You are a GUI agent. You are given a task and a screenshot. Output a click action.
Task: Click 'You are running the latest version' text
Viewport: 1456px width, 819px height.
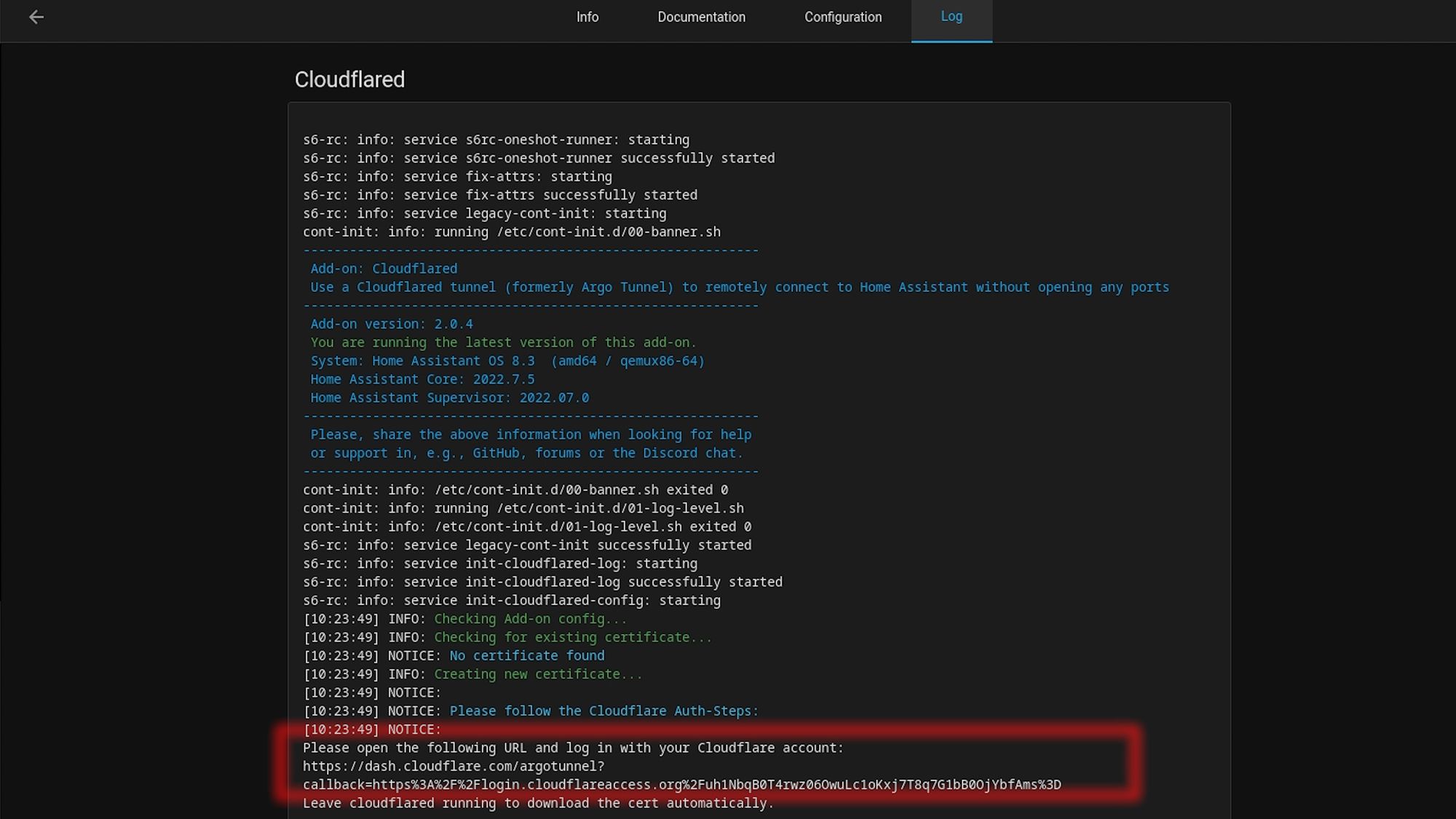click(x=503, y=342)
